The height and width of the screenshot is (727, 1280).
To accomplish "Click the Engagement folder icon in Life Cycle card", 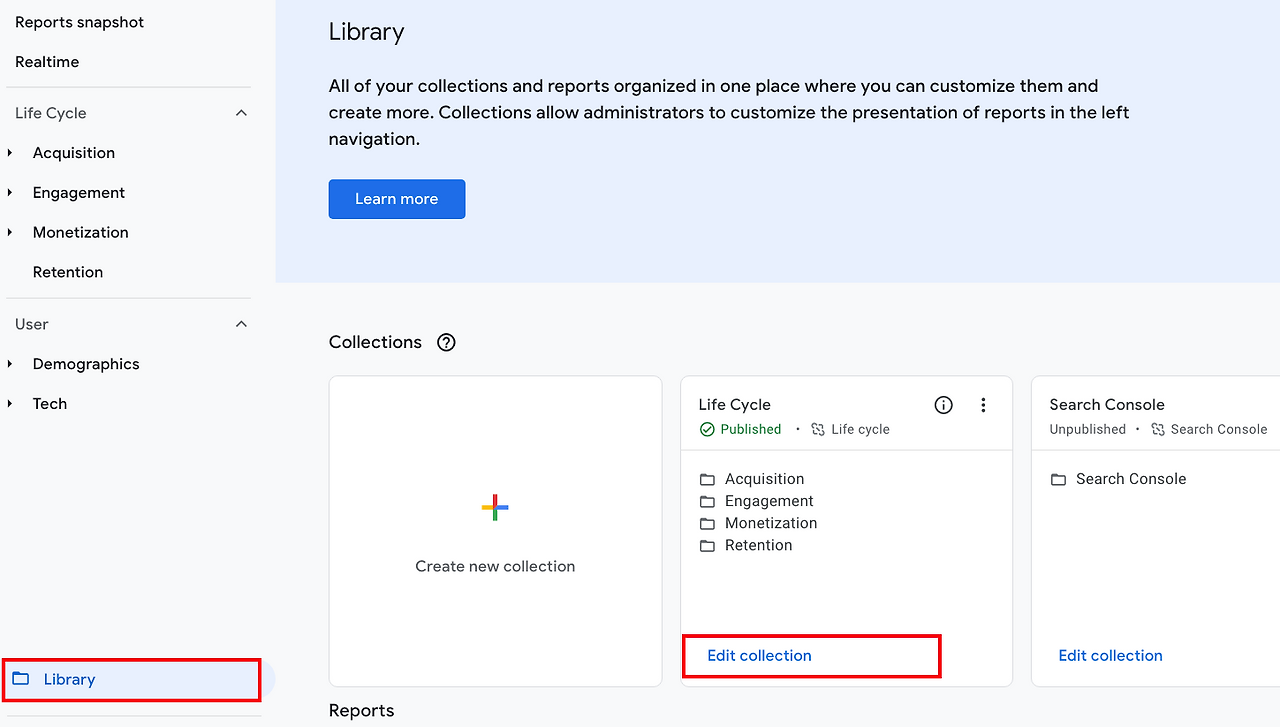I will 708,501.
